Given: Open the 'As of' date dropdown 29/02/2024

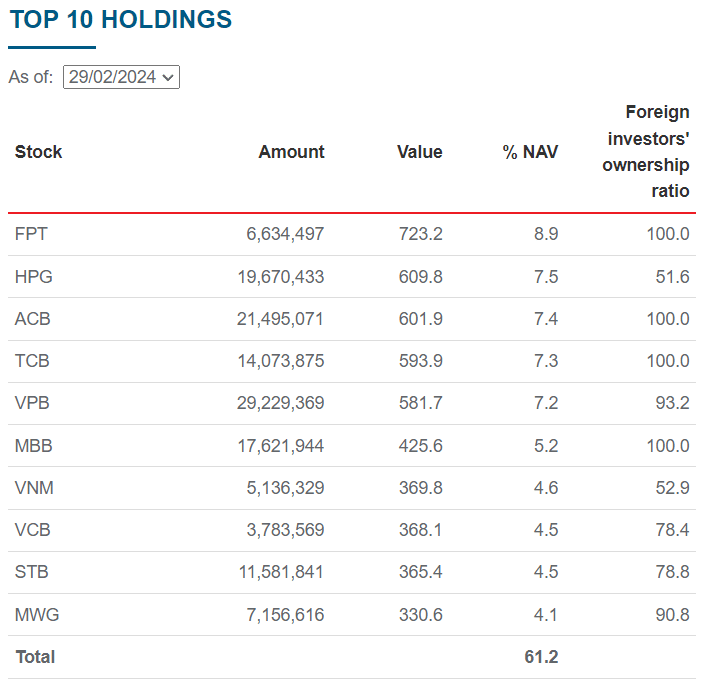Looking at the screenshot, I should pyautogui.click(x=121, y=77).
